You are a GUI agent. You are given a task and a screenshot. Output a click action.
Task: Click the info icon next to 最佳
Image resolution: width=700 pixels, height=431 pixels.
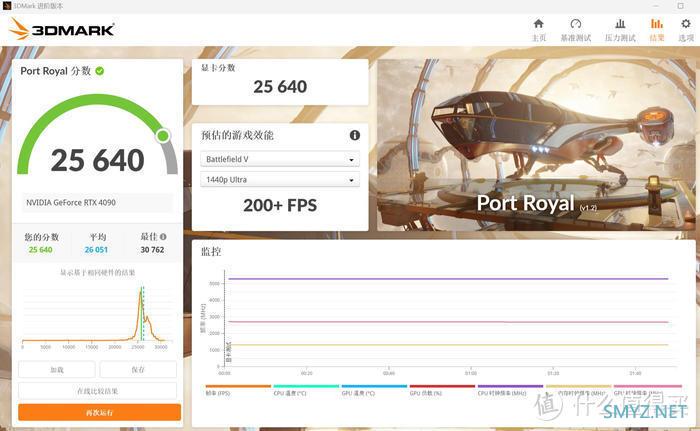(163, 237)
